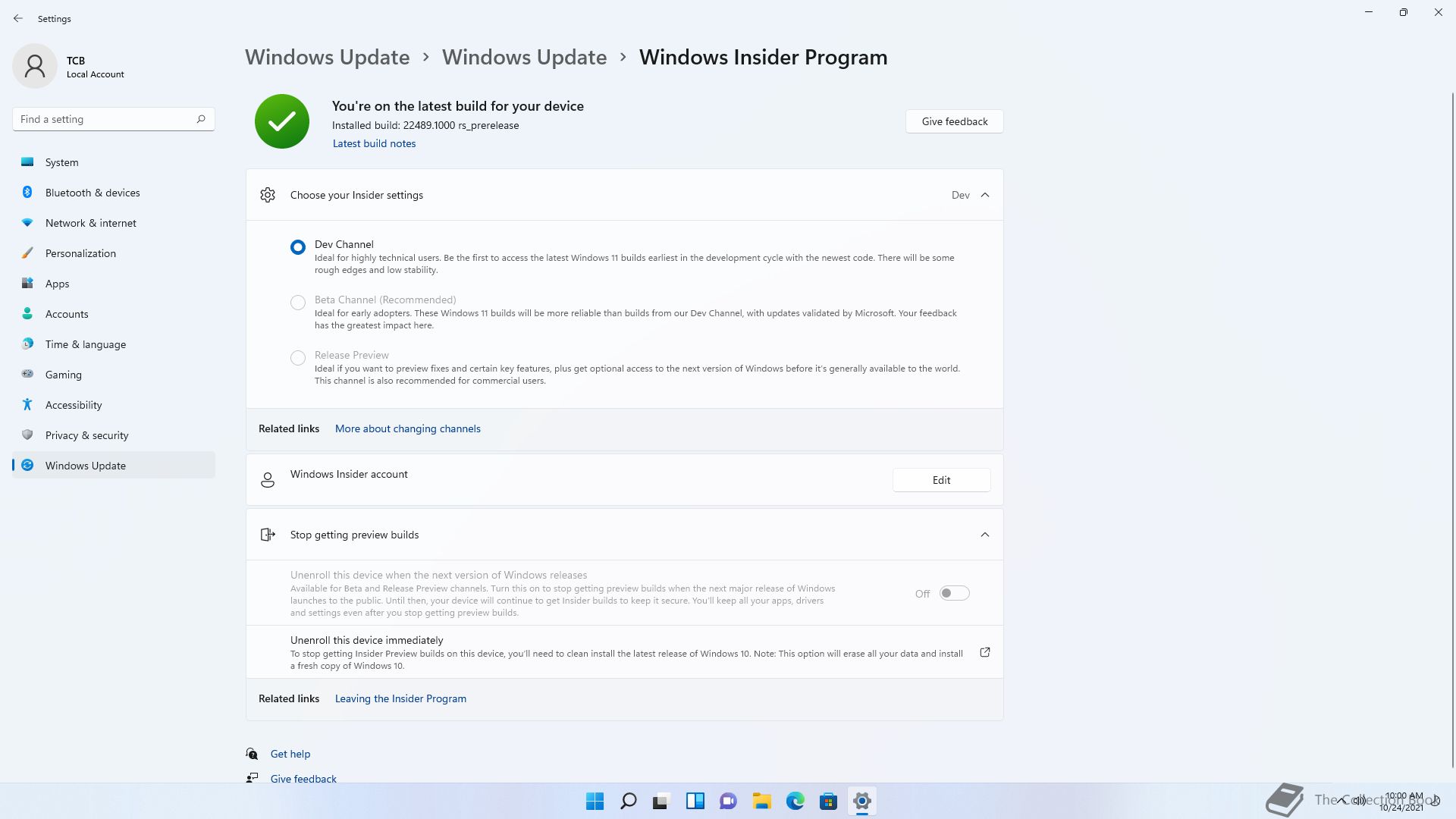The height and width of the screenshot is (819, 1456).
Task: Open the Start menu from taskbar
Action: coord(595,801)
